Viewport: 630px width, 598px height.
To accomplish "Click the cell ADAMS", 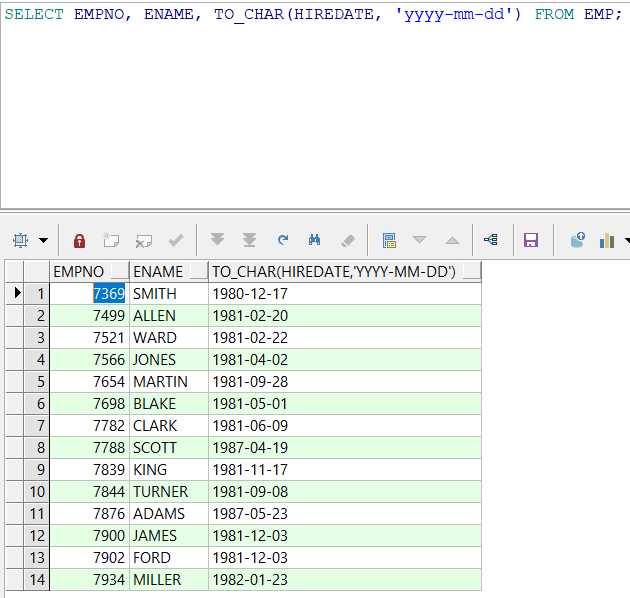I will pyautogui.click(x=169, y=514).
